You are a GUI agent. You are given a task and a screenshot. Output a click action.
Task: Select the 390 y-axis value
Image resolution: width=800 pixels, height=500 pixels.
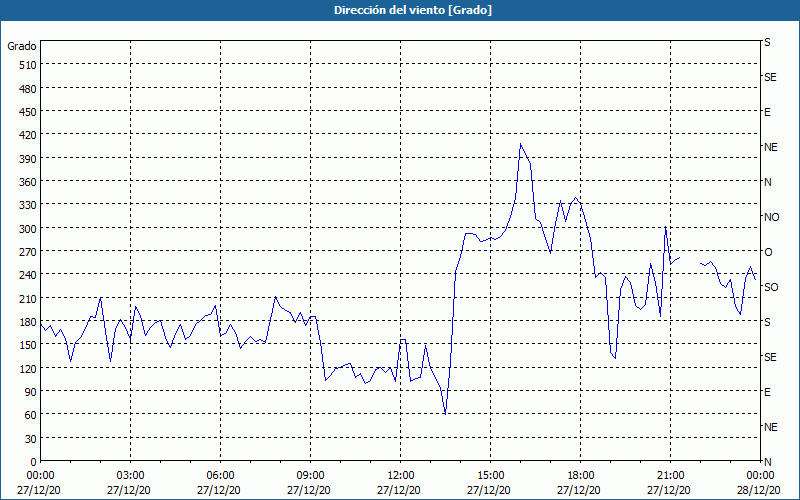[28, 159]
